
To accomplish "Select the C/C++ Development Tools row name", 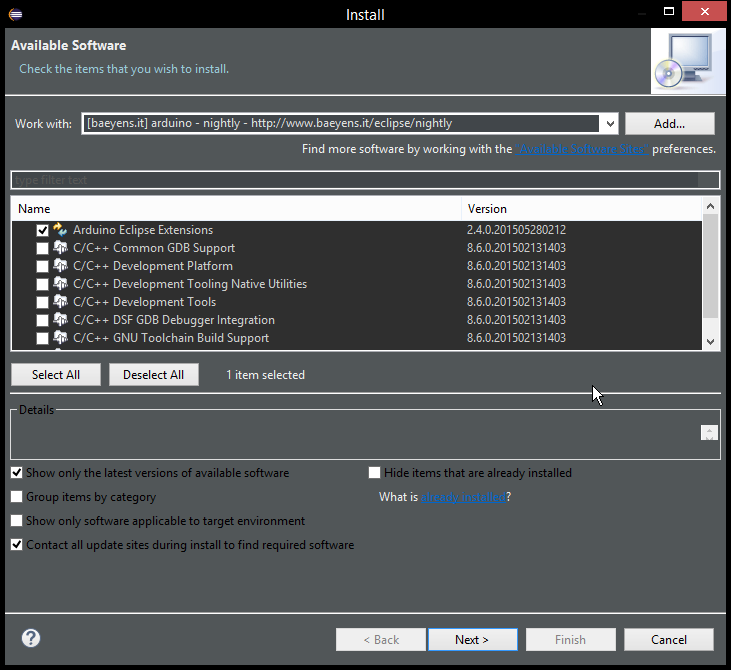I will tap(145, 302).
